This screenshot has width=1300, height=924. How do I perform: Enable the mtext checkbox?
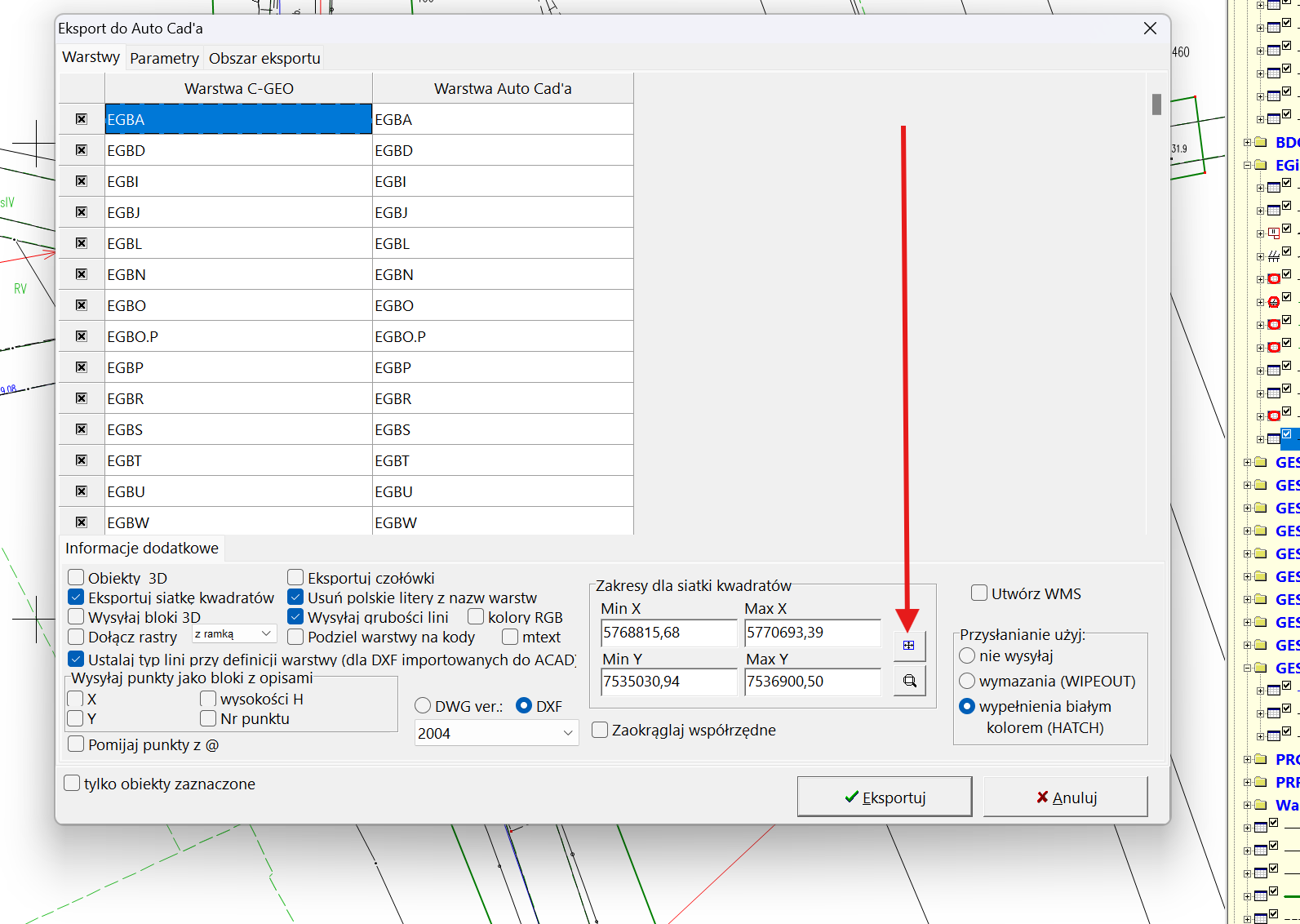tap(510, 637)
